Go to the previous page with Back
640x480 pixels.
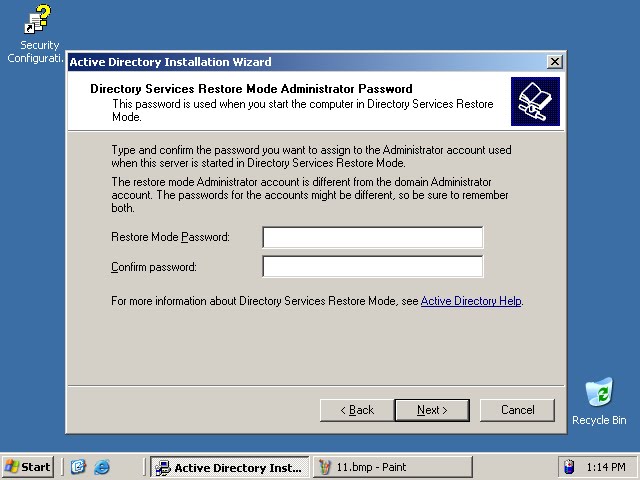357,410
